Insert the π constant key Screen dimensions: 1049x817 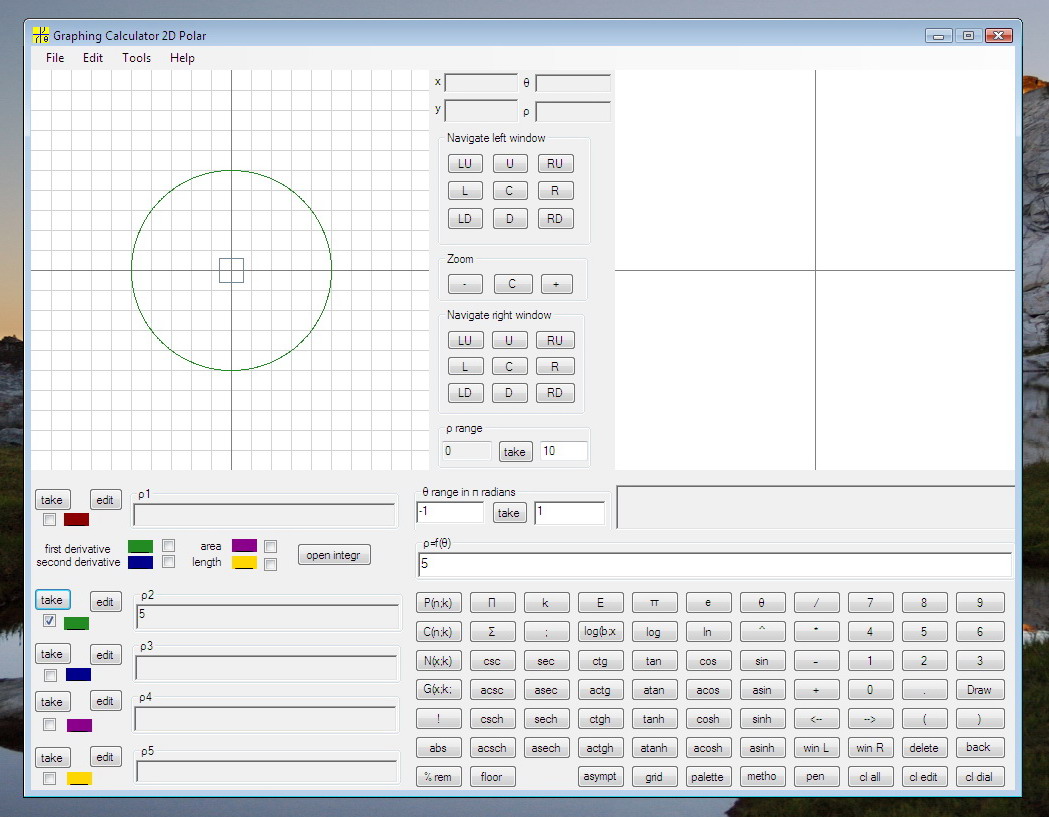pos(654,603)
